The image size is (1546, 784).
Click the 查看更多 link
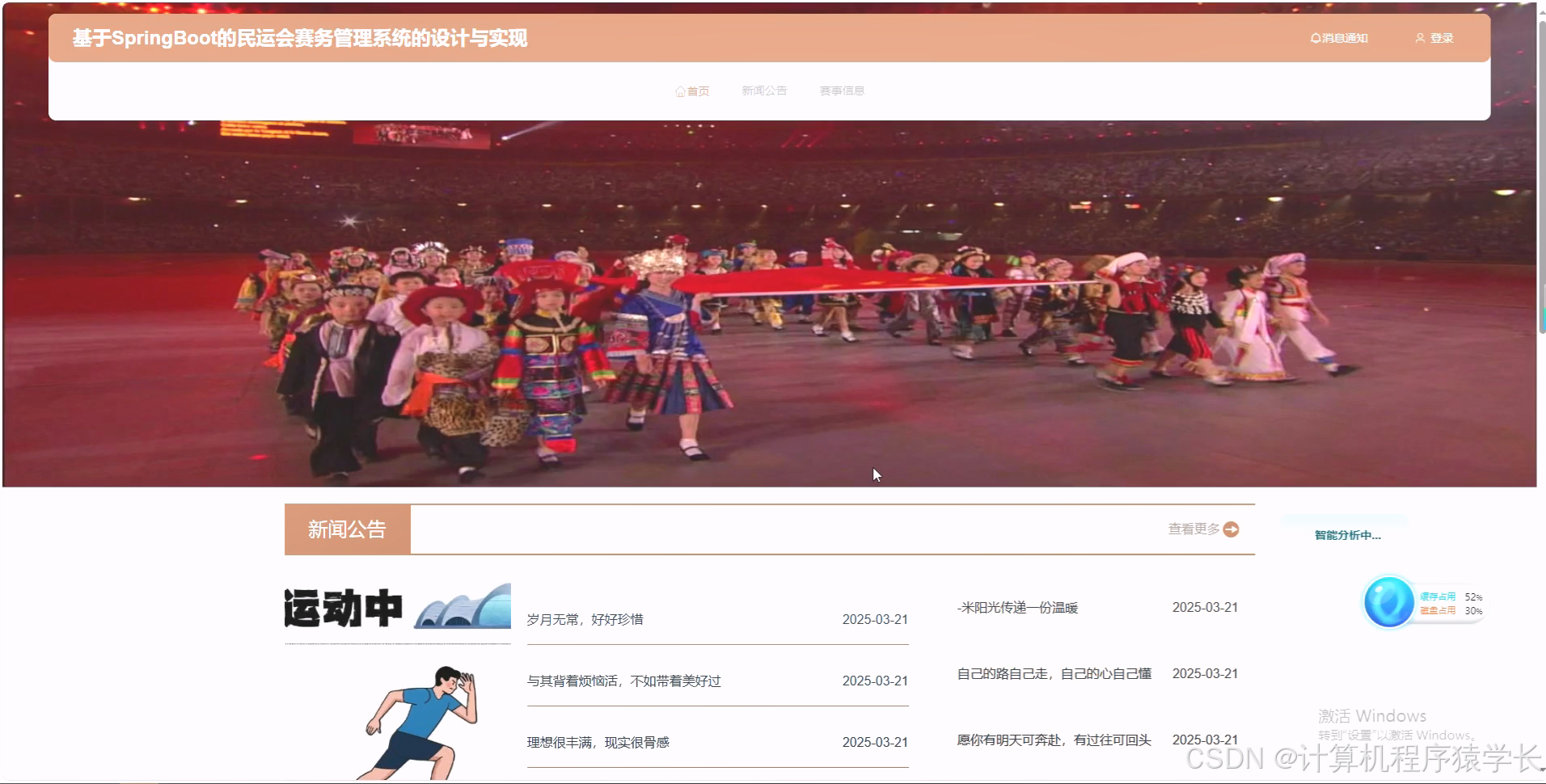tap(1193, 529)
